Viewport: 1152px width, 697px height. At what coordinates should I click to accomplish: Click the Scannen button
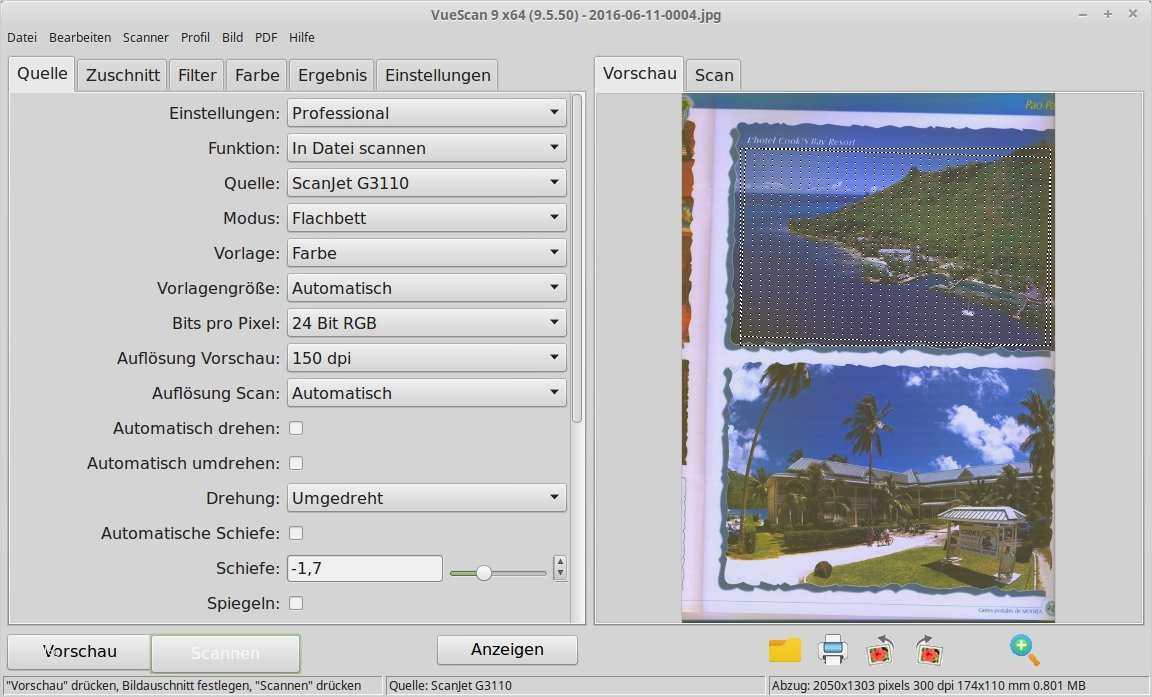coord(226,653)
